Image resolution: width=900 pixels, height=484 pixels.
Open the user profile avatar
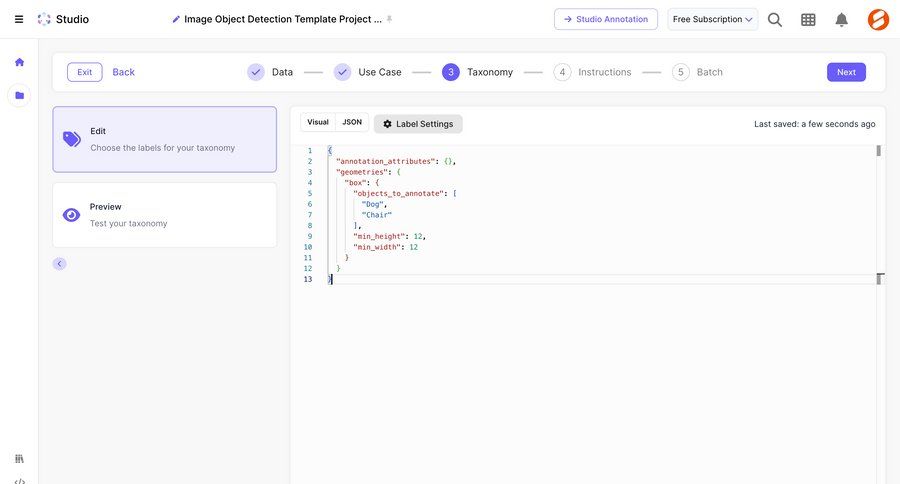[877, 19]
